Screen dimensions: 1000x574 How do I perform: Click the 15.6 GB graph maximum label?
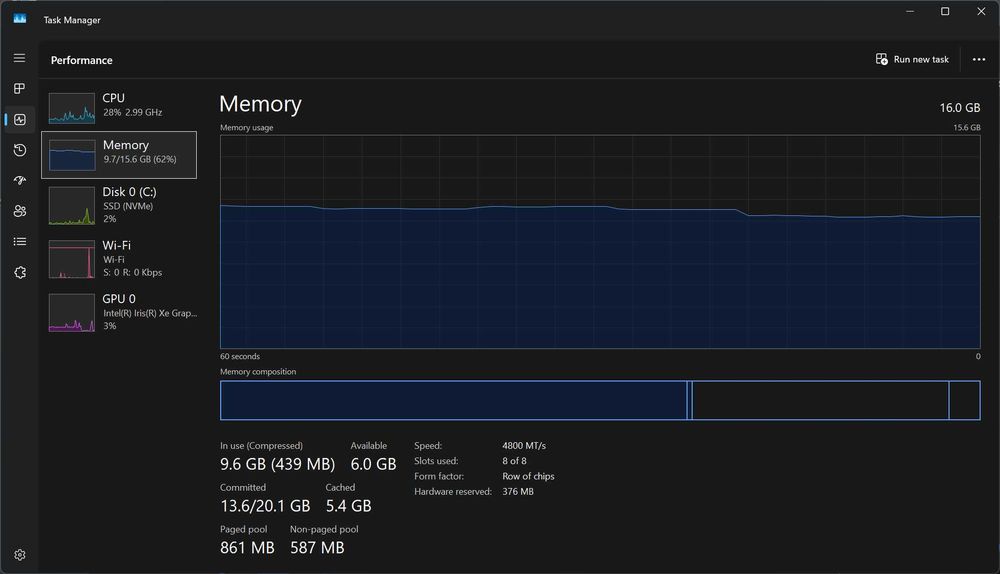(967, 128)
